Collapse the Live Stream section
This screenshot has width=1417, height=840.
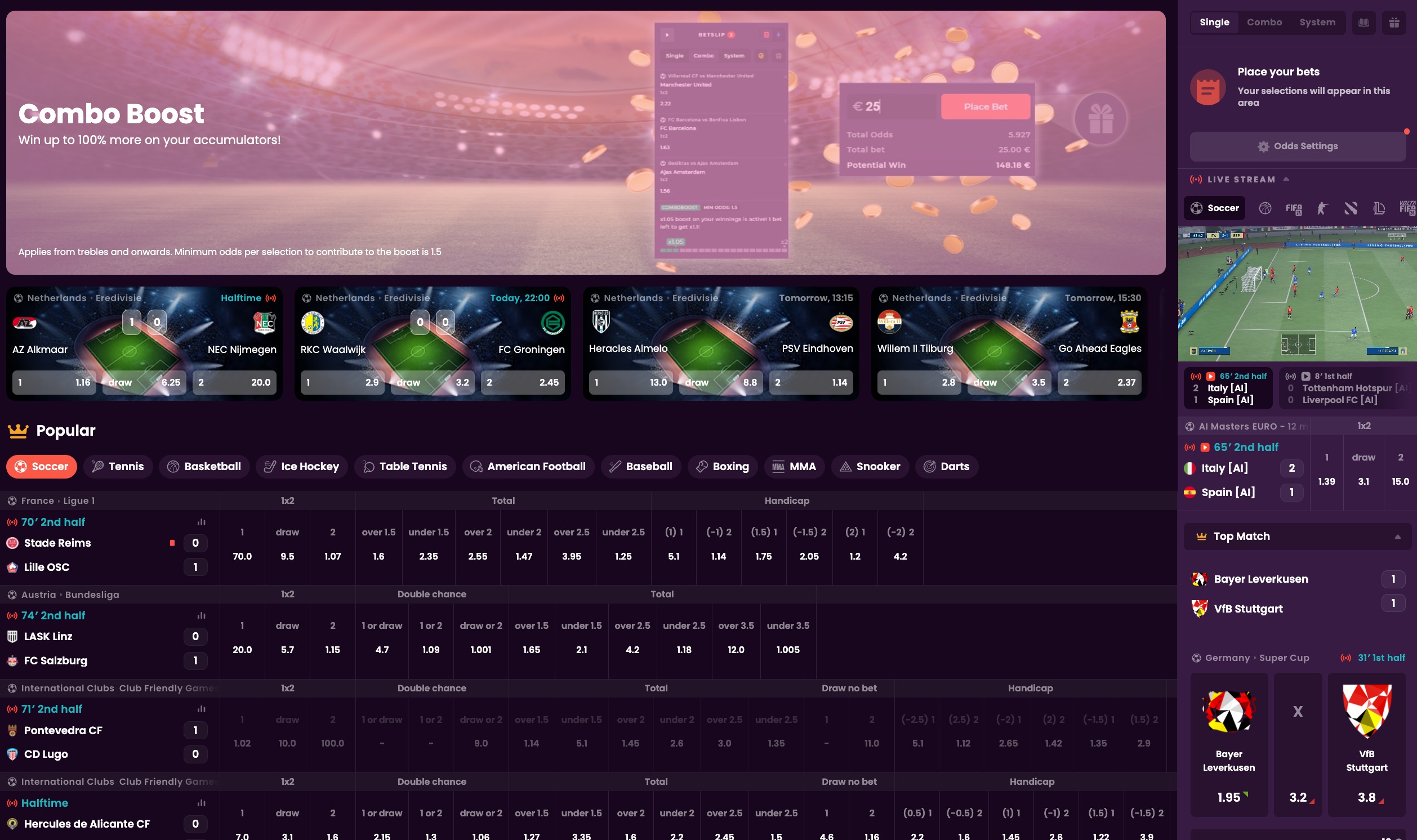(x=1286, y=179)
